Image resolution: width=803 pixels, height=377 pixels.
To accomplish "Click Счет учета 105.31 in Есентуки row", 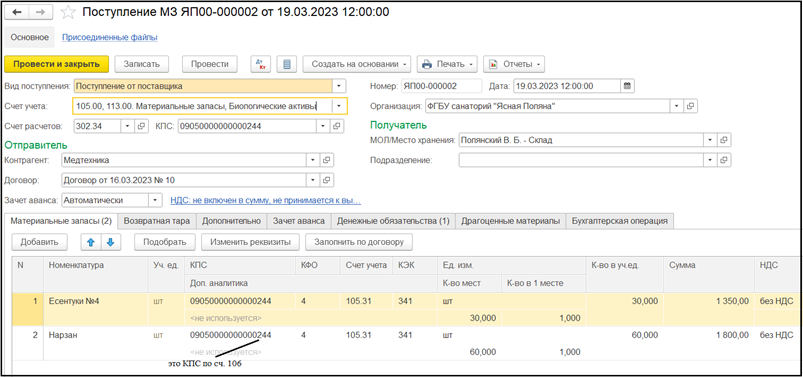I will pos(366,301).
